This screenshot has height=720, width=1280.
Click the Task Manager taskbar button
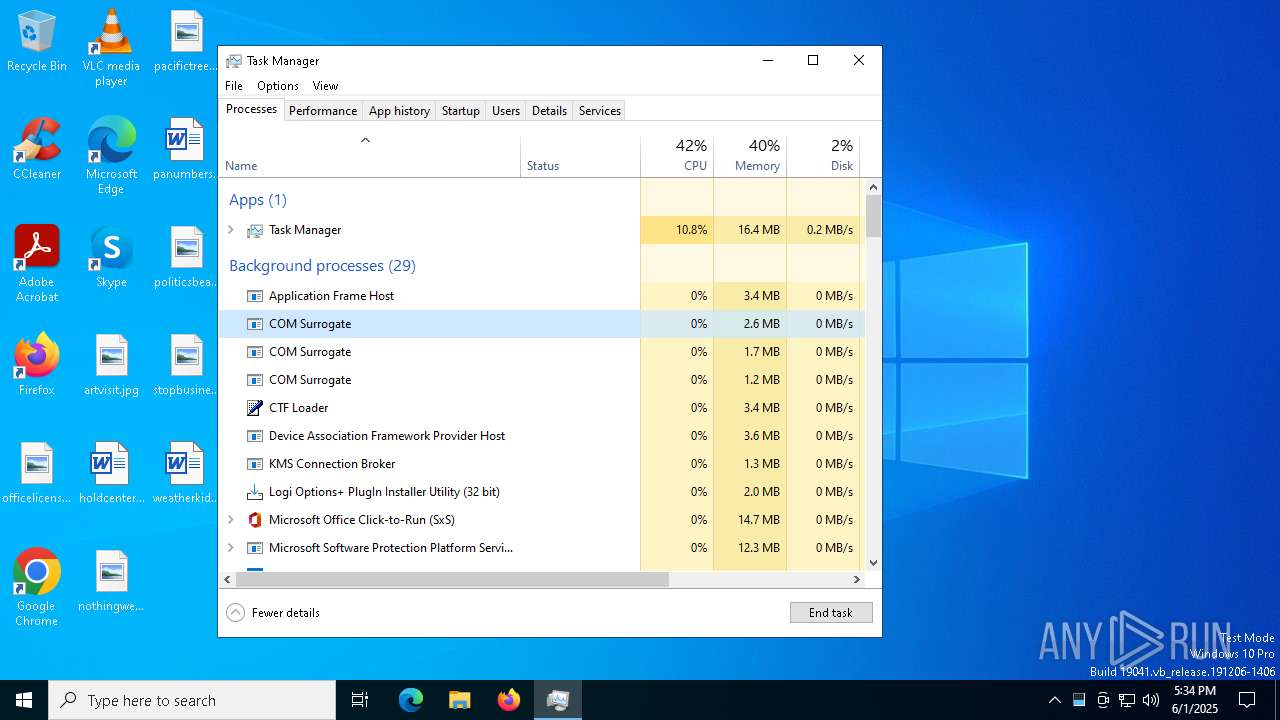(x=558, y=700)
